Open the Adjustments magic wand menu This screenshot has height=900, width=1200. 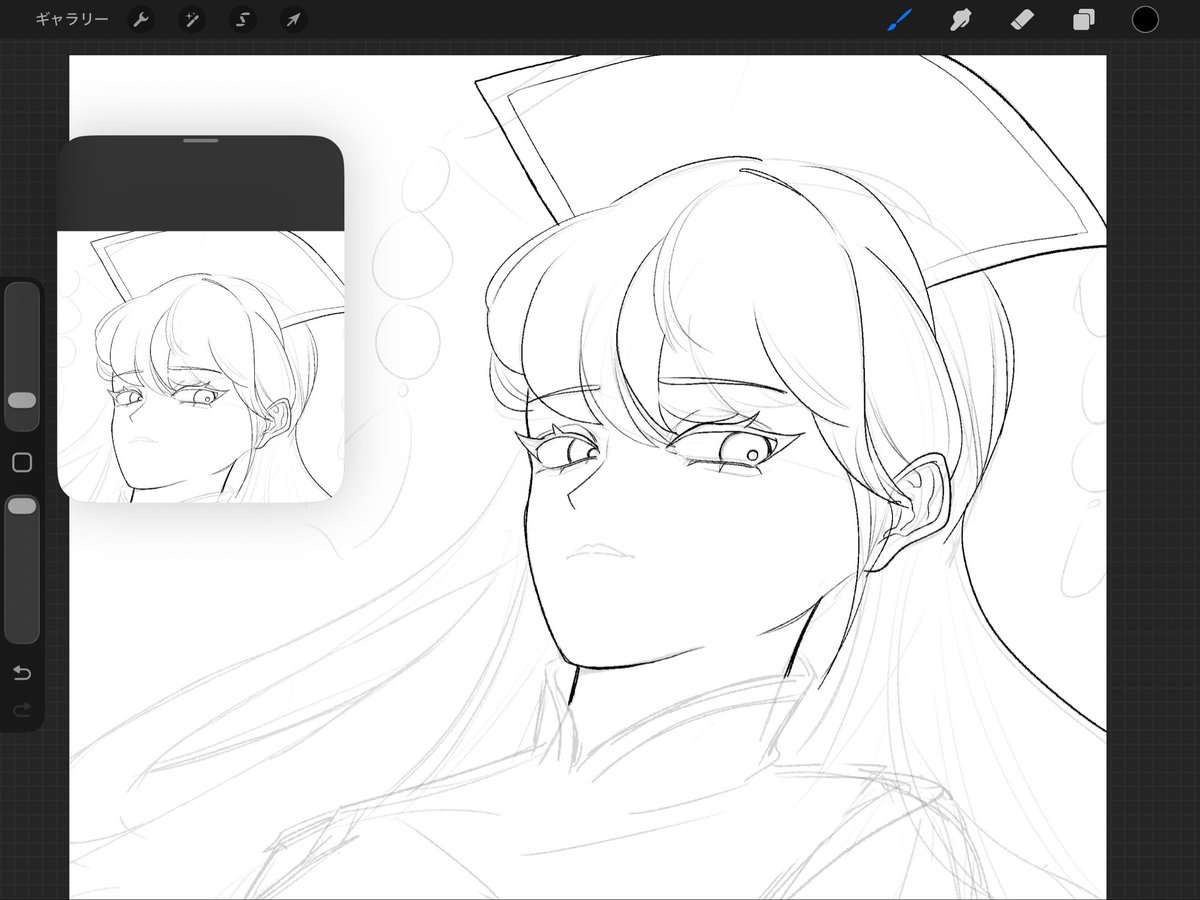[191, 20]
